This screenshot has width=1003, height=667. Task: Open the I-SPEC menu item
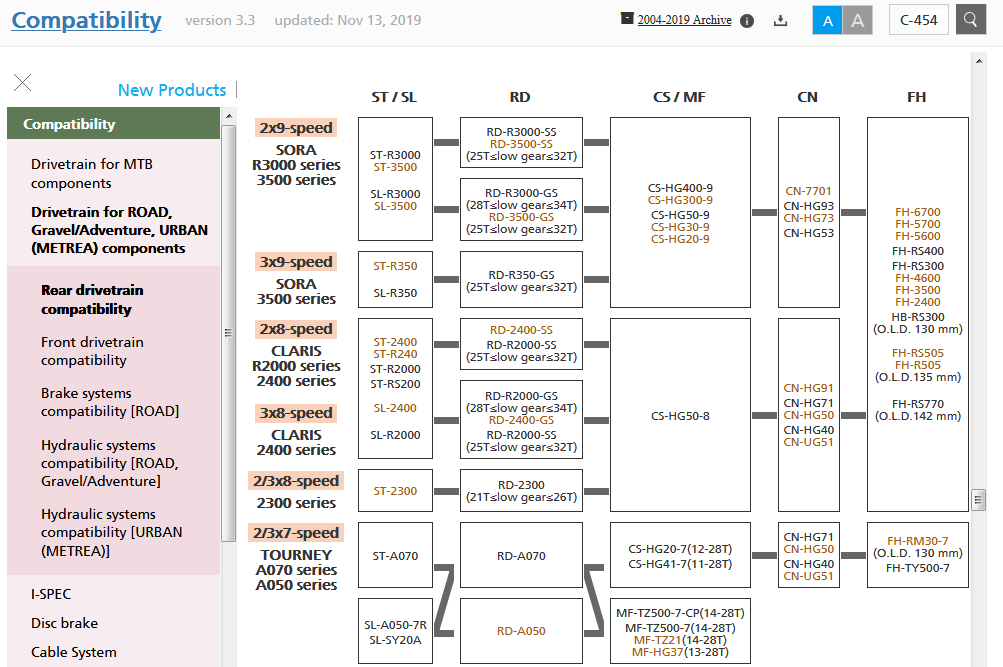tap(51, 594)
